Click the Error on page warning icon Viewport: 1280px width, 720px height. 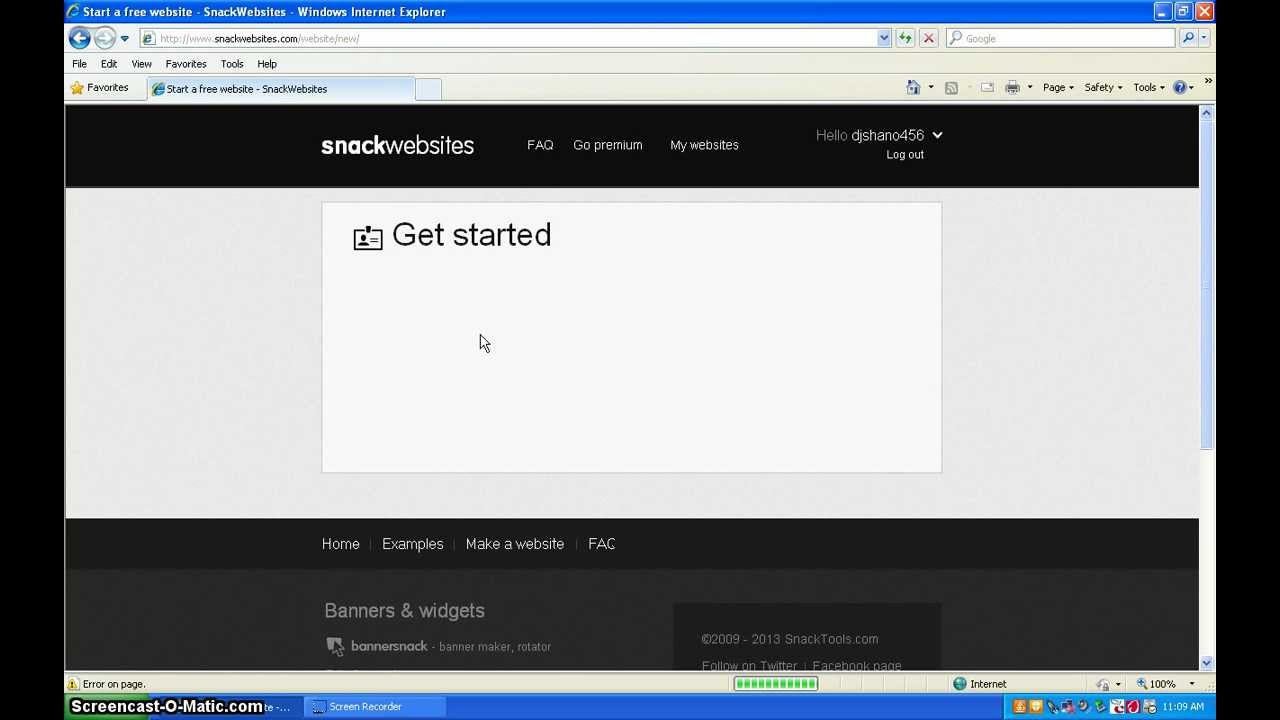tap(72, 684)
